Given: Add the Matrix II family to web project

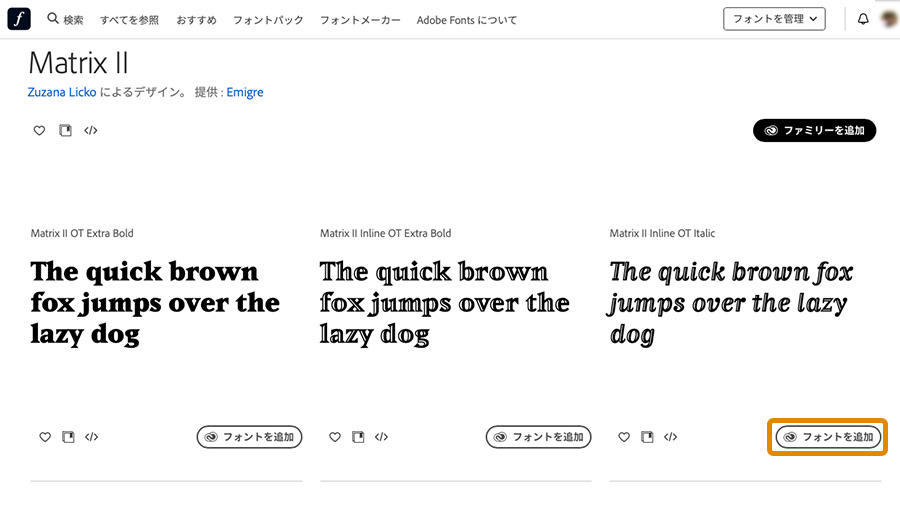Looking at the screenshot, I should tap(65, 131).
